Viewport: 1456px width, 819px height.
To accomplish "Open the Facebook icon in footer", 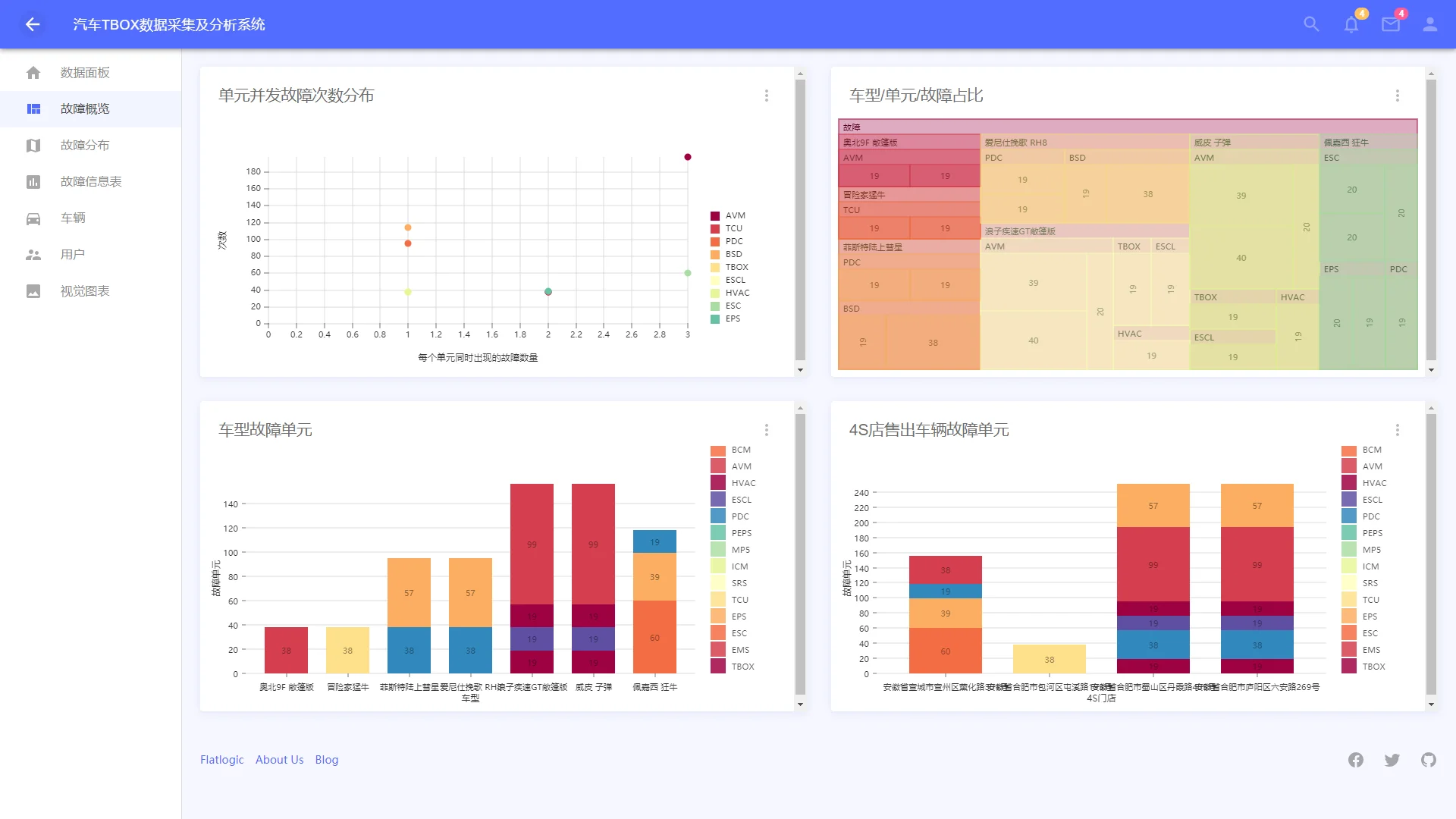I will tap(1356, 760).
